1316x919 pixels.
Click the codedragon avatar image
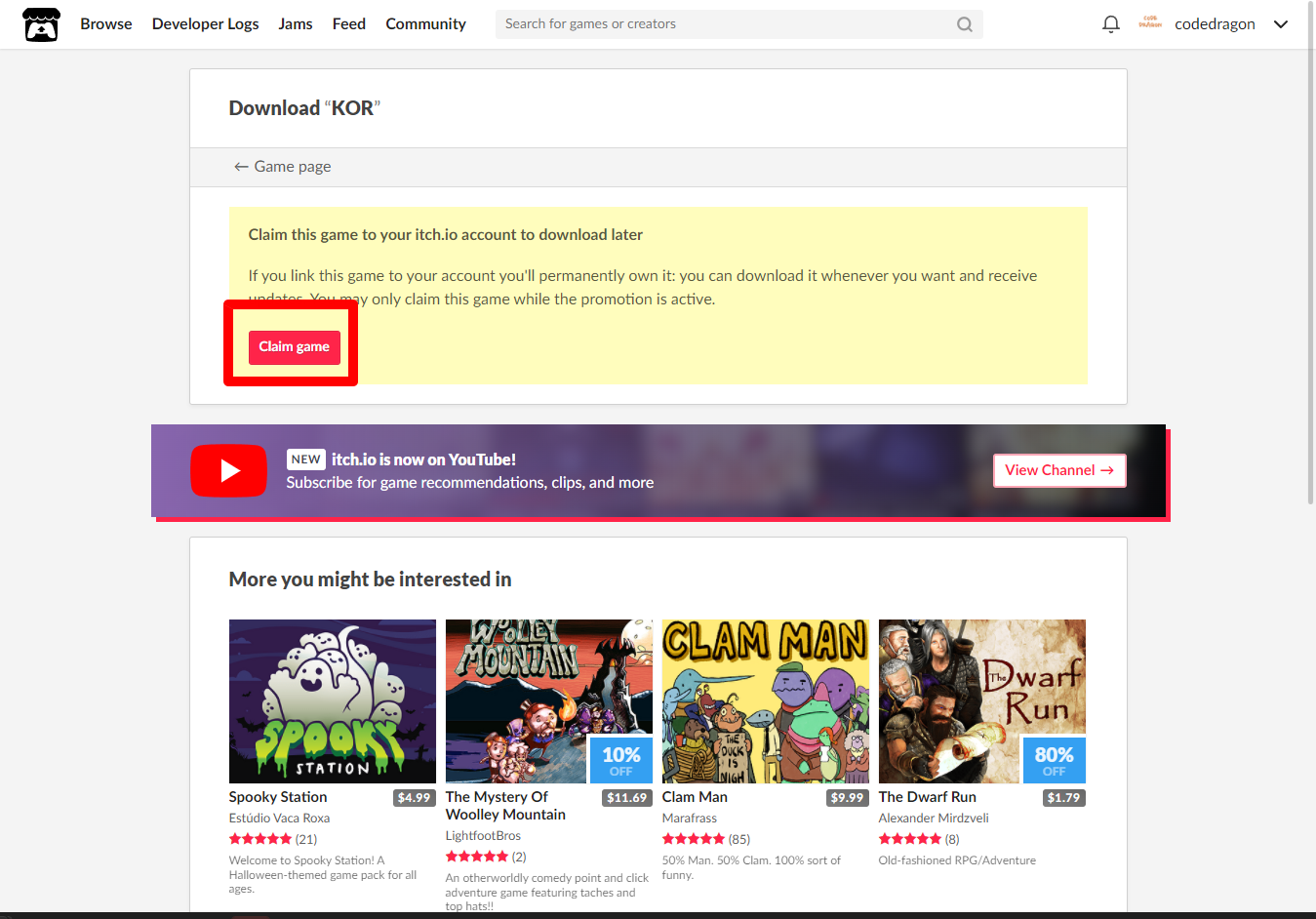coord(1150,23)
